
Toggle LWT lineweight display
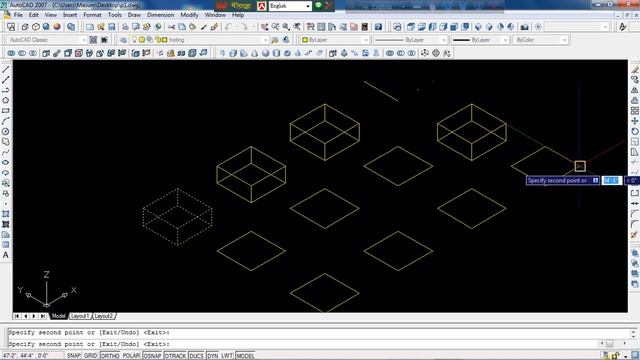[x=227, y=356]
